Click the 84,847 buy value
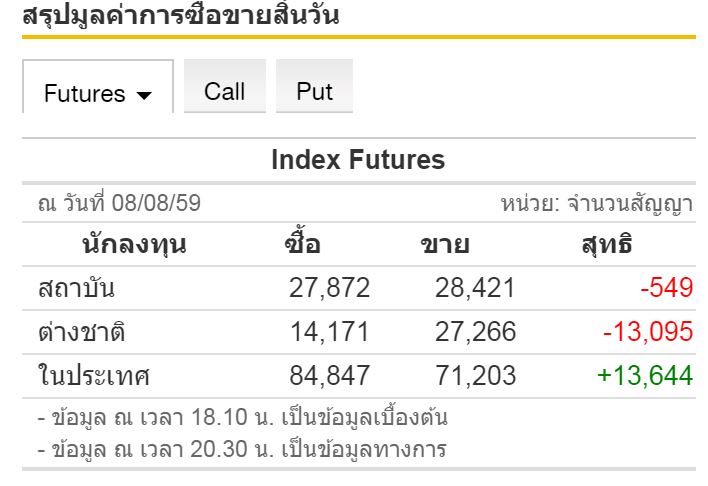This screenshot has width=708, height=486. [329, 376]
